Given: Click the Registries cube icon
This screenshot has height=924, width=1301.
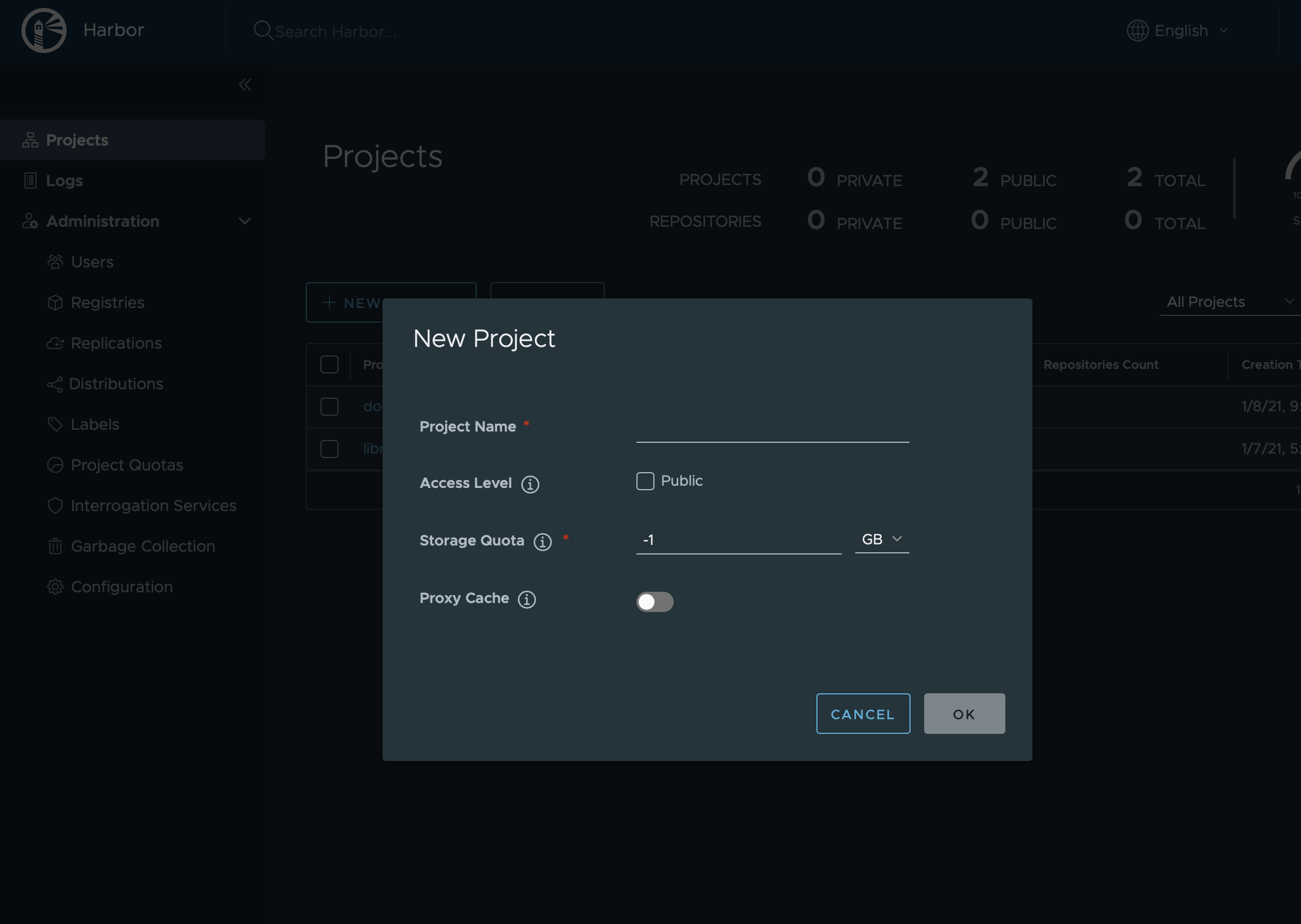Looking at the screenshot, I should (x=55, y=303).
